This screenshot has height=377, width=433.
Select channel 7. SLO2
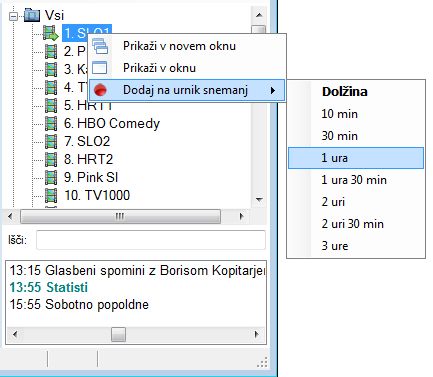pyautogui.click(x=87, y=141)
